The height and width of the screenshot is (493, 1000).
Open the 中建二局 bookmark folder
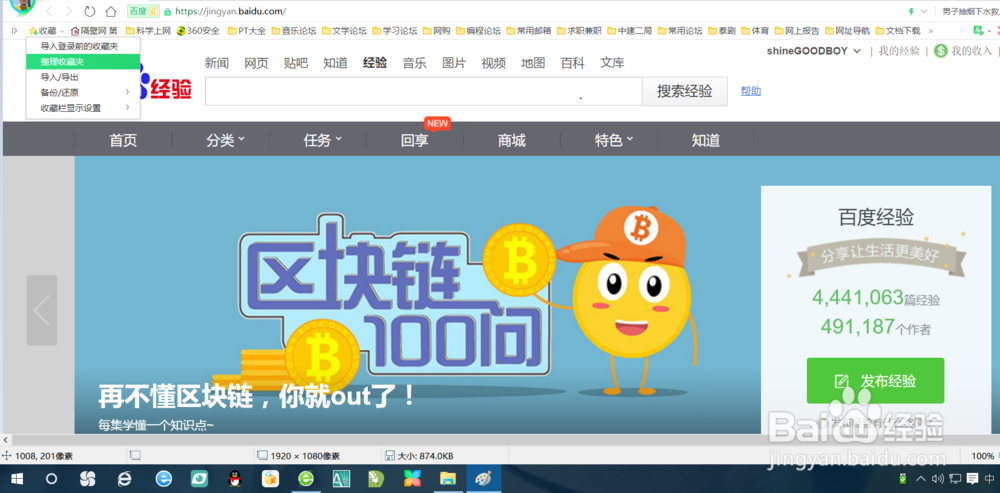pyautogui.click(x=630, y=31)
